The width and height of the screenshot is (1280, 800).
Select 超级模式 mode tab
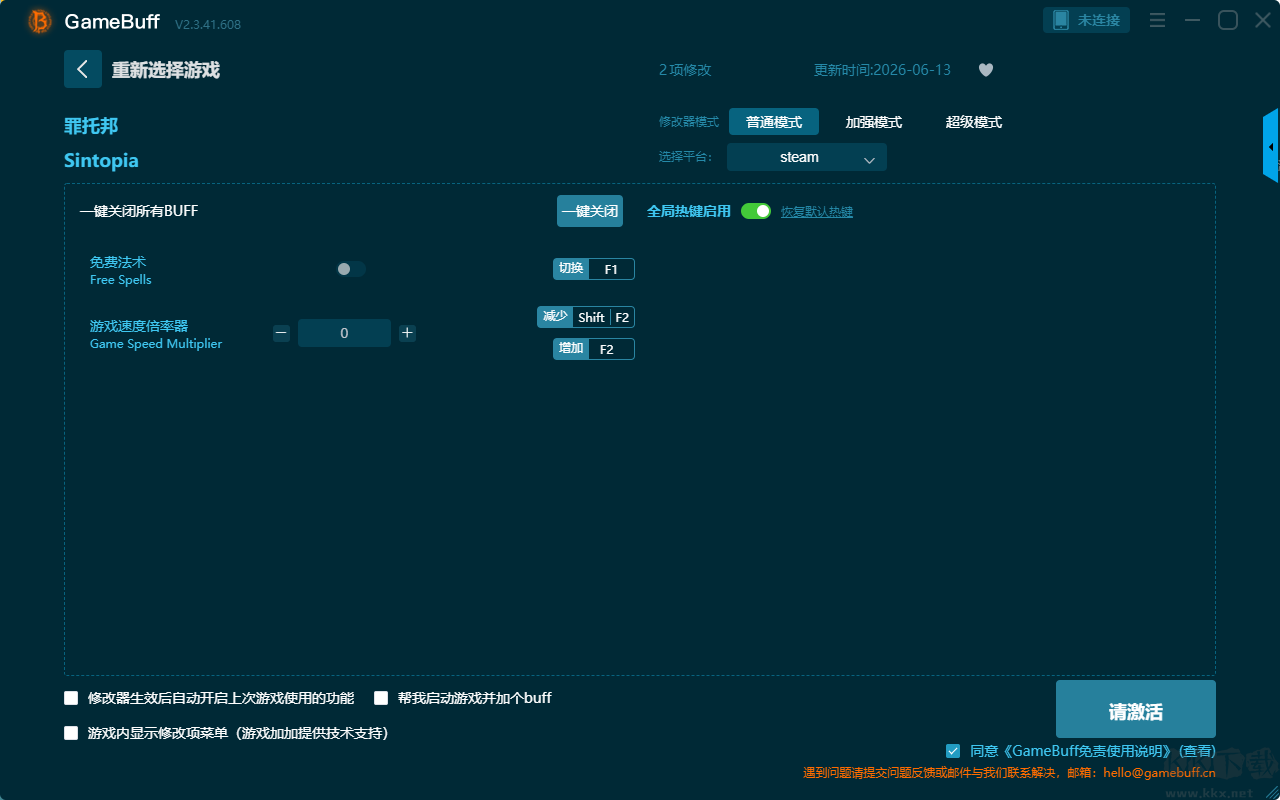(974, 122)
